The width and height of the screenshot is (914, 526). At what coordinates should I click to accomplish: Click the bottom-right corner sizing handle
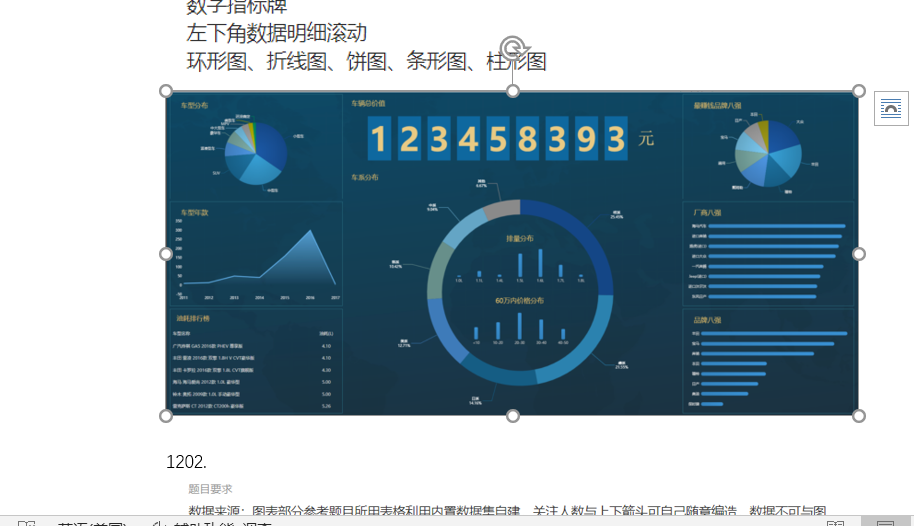point(859,416)
